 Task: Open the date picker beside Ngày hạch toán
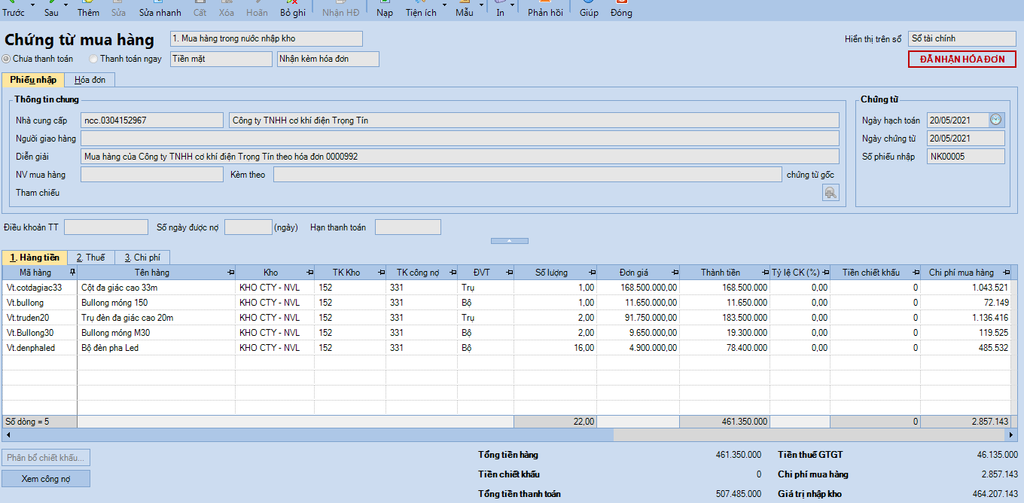coord(995,120)
